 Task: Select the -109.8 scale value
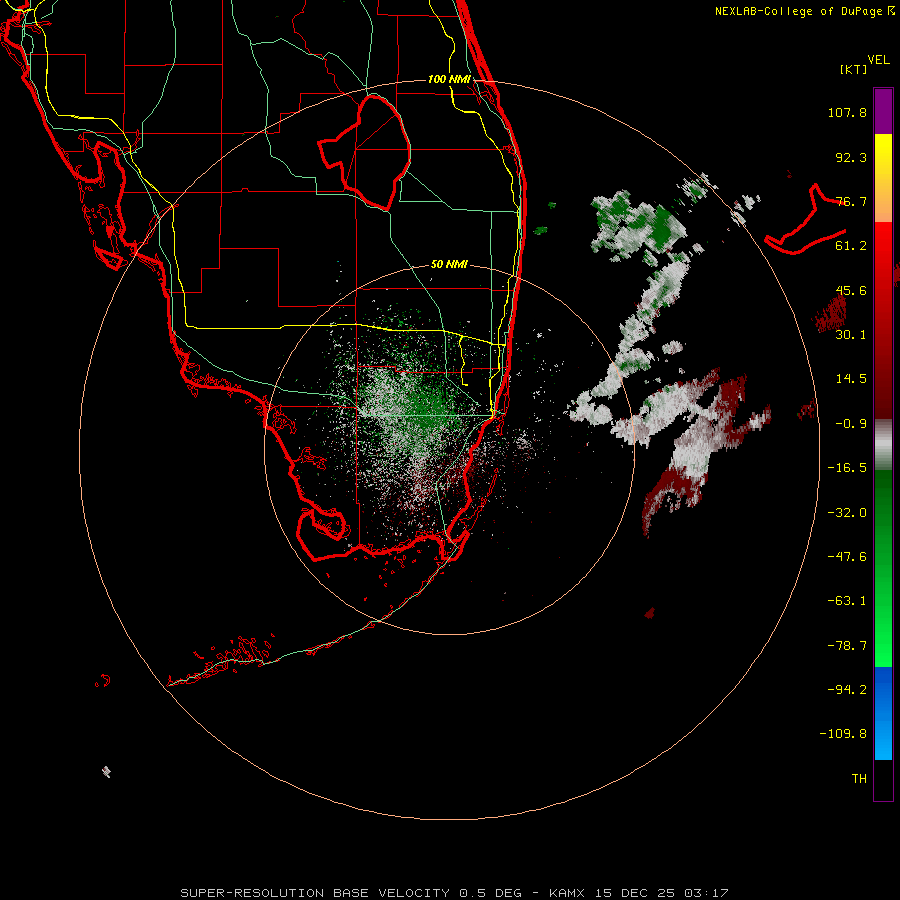click(x=843, y=734)
